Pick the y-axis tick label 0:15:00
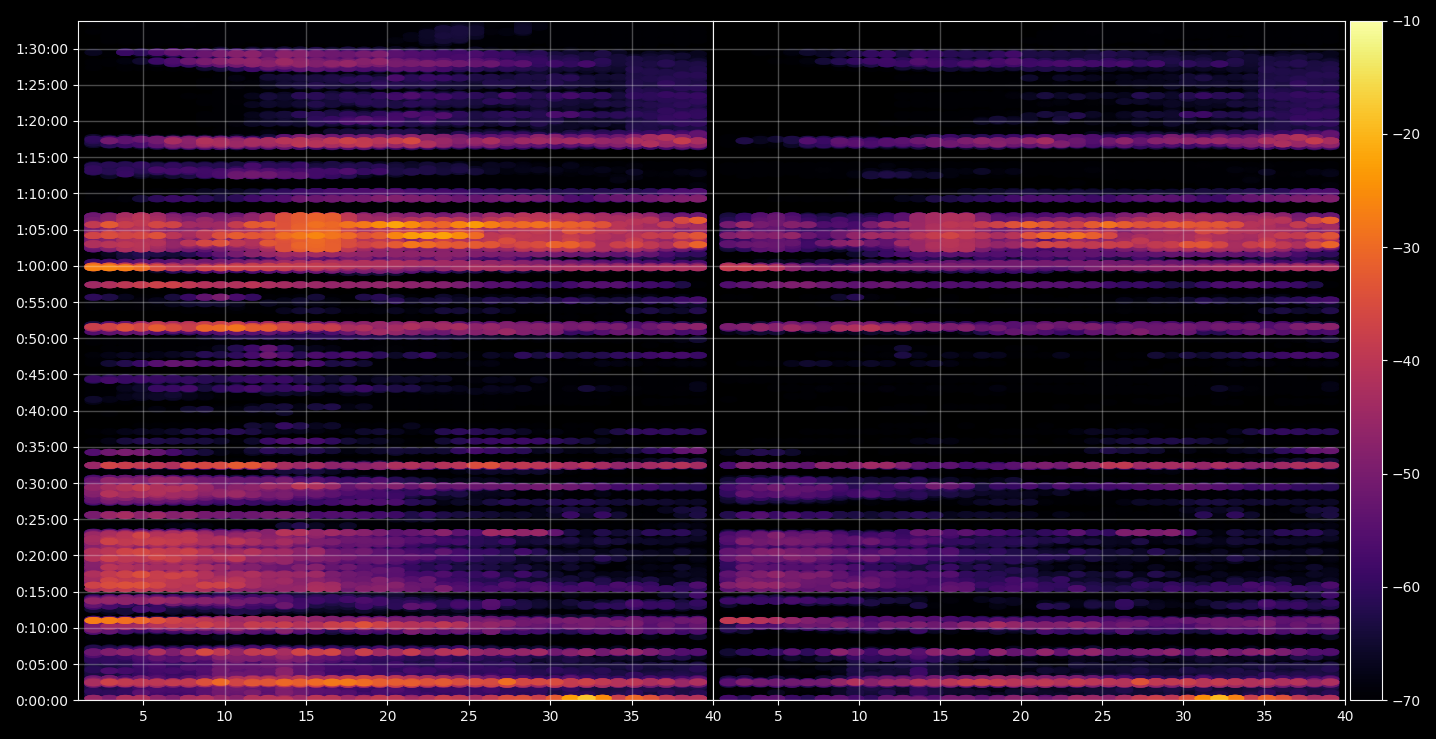The width and height of the screenshot is (1436, 739). pyautogui.click(x=41, y=592)
